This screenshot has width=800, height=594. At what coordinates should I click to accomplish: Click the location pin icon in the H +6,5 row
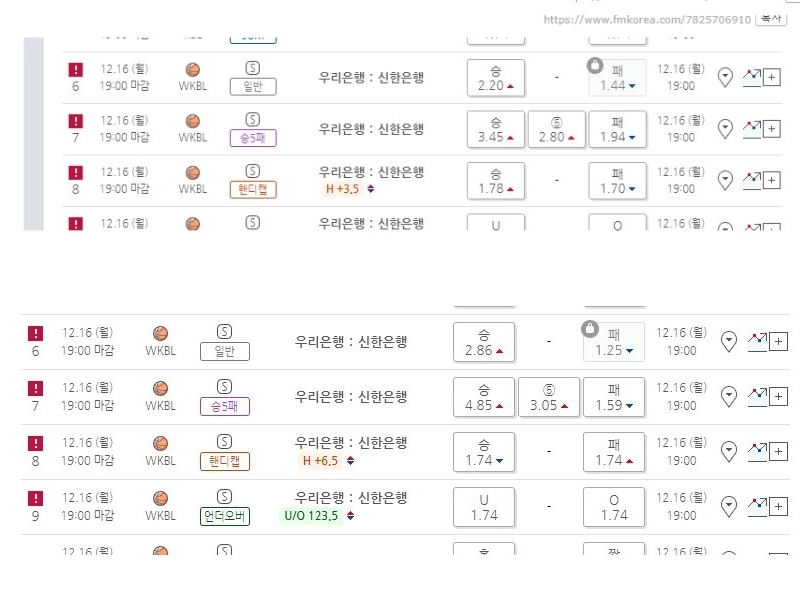click(729, 452)
